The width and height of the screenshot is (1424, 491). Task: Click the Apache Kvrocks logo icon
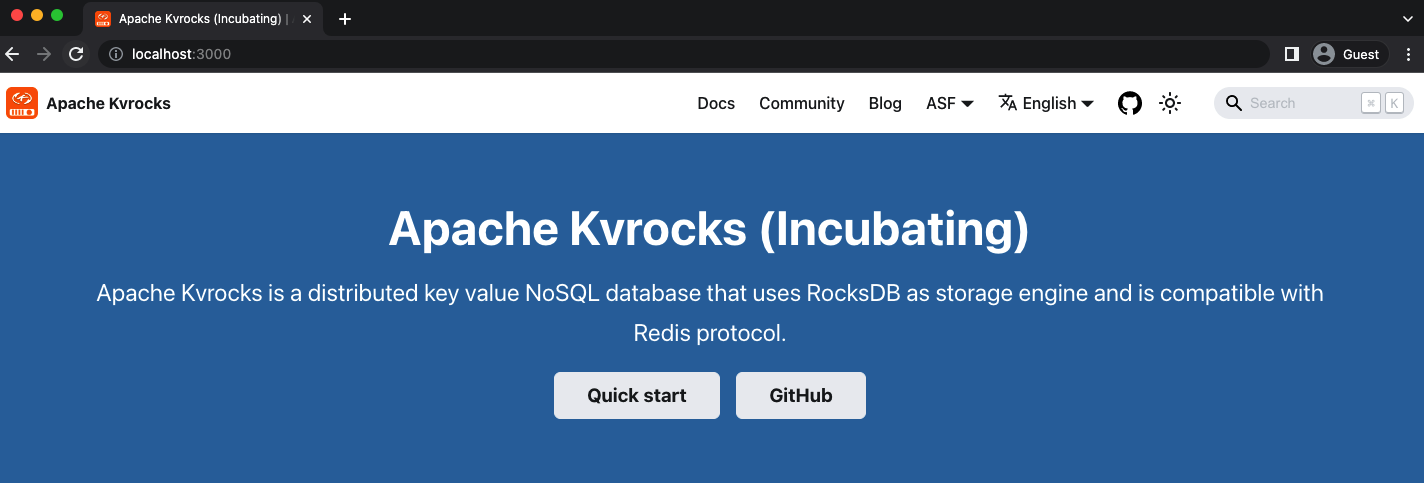tap(22, 103)
